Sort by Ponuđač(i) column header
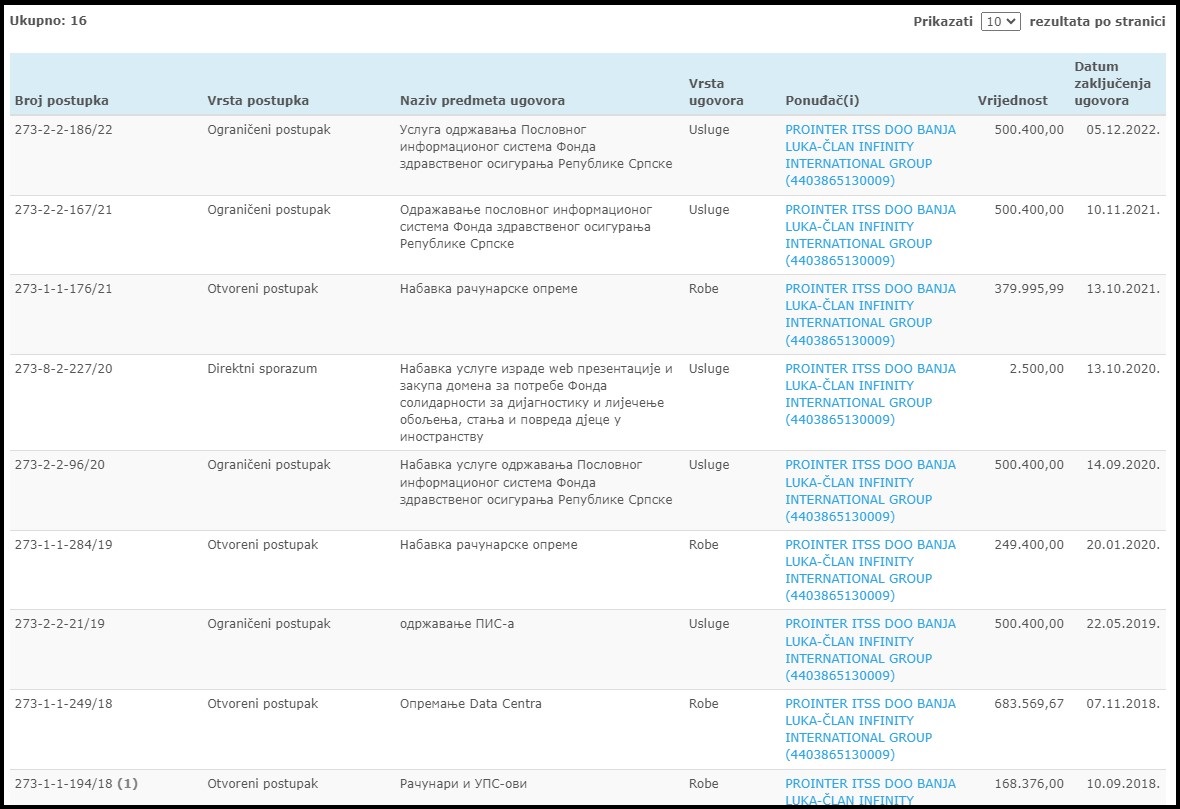This screenshot has width=1180, height=809. [x=822, y=100]
